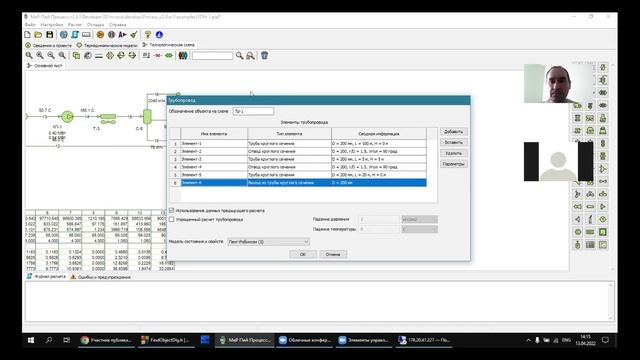This screenshot has height=360, width=640.
Task: Create a new project file from toolbar
Action: (x=27, y=35)
